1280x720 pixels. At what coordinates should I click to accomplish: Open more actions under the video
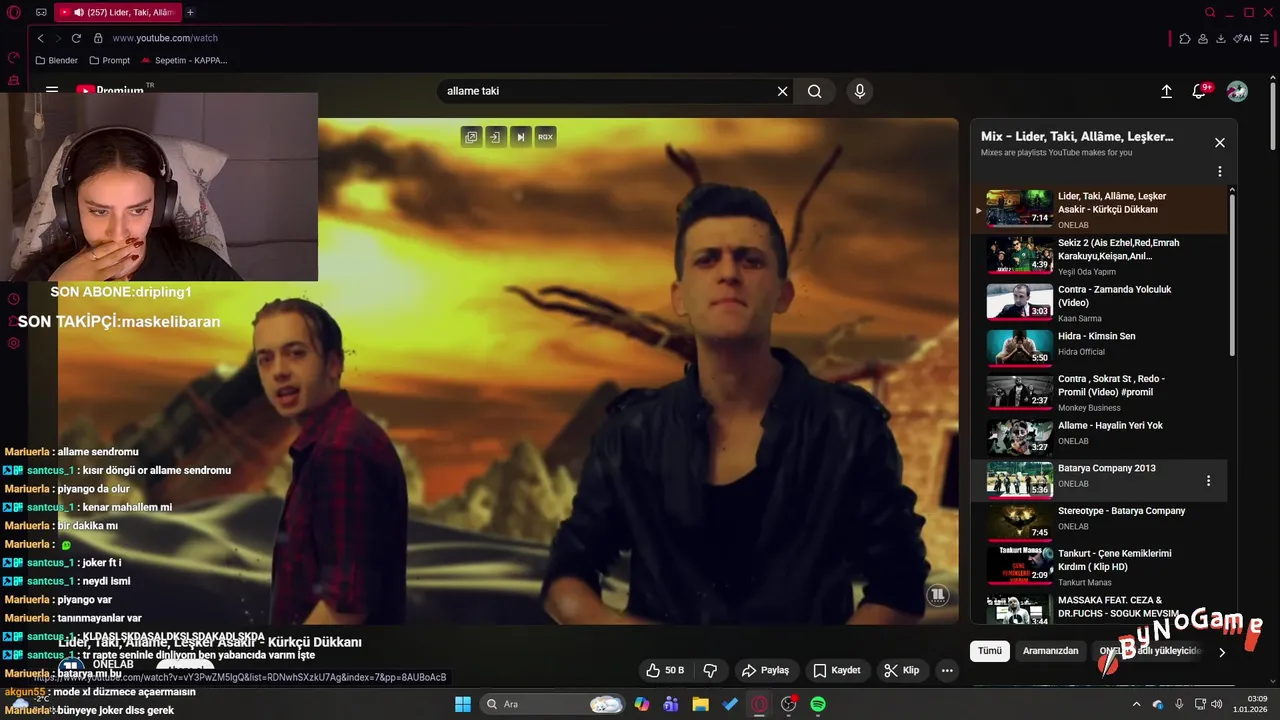pyautogui.click(x=947, y=670)
